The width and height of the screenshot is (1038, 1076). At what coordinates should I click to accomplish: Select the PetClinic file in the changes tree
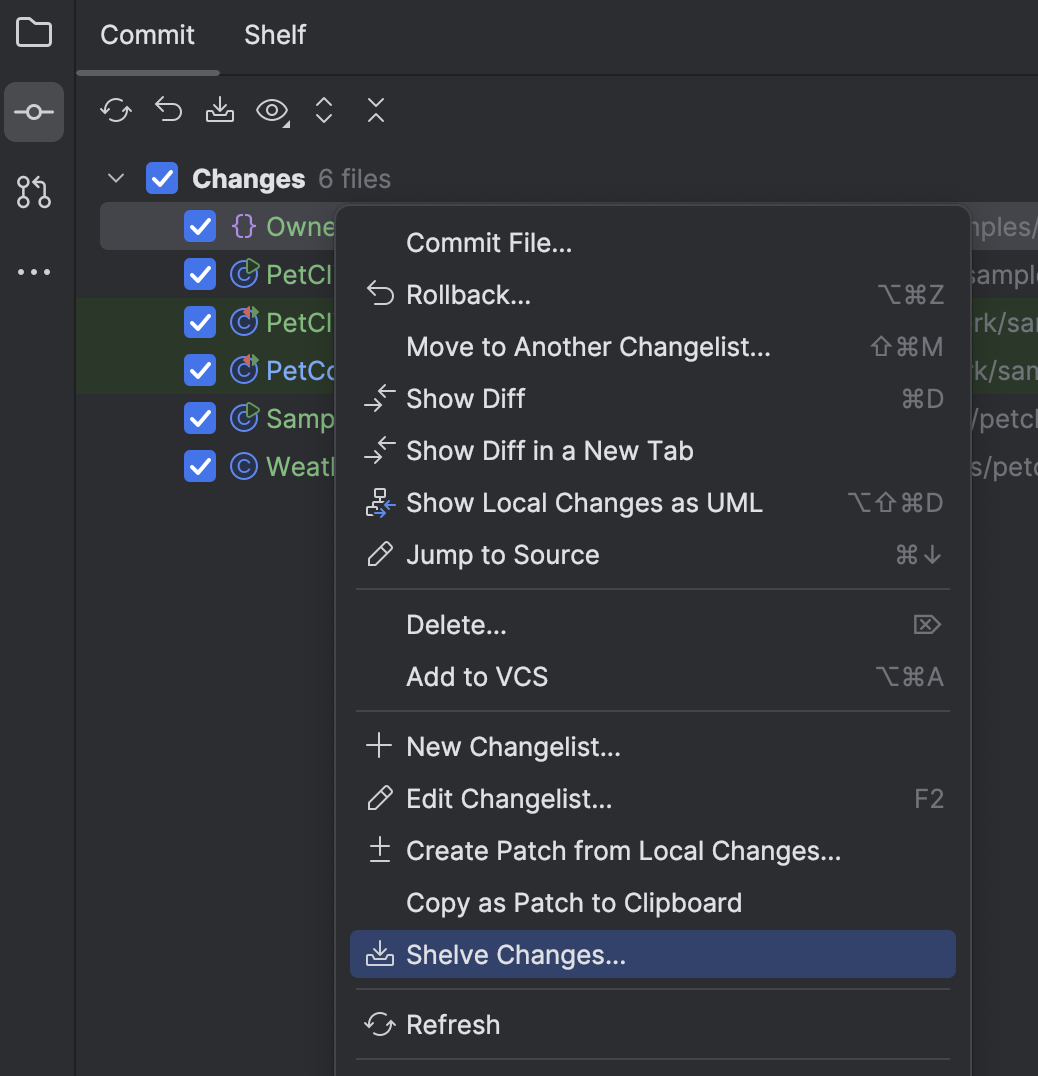[292, 274]
